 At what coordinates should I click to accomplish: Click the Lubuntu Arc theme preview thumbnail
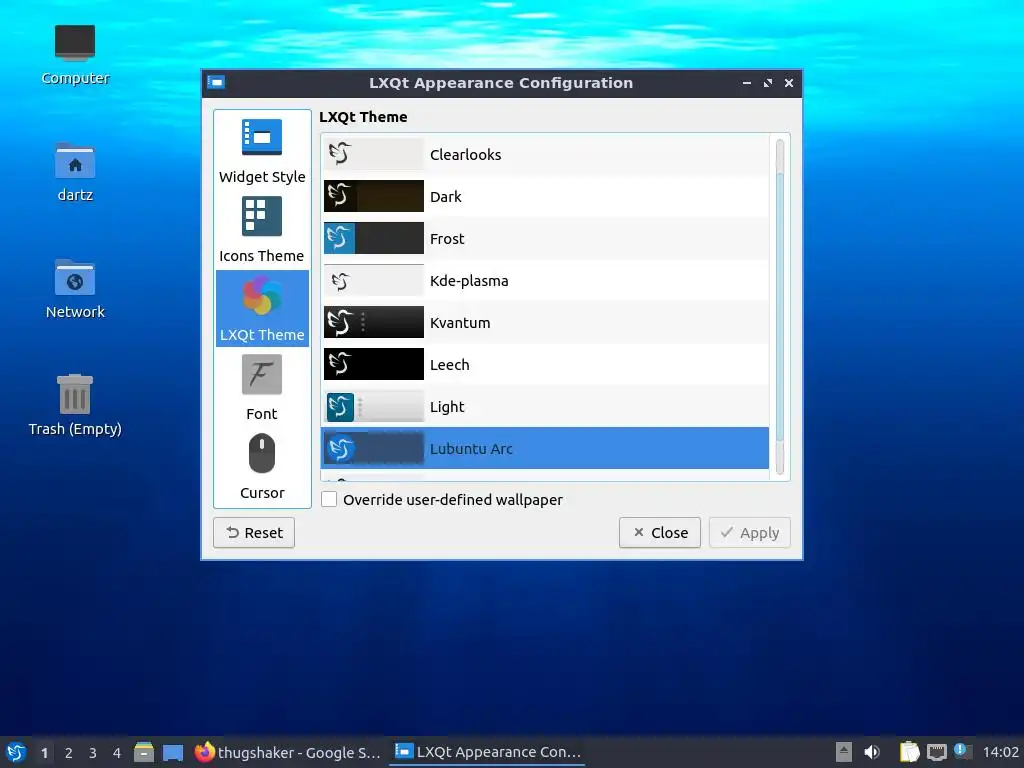point(374,448)
